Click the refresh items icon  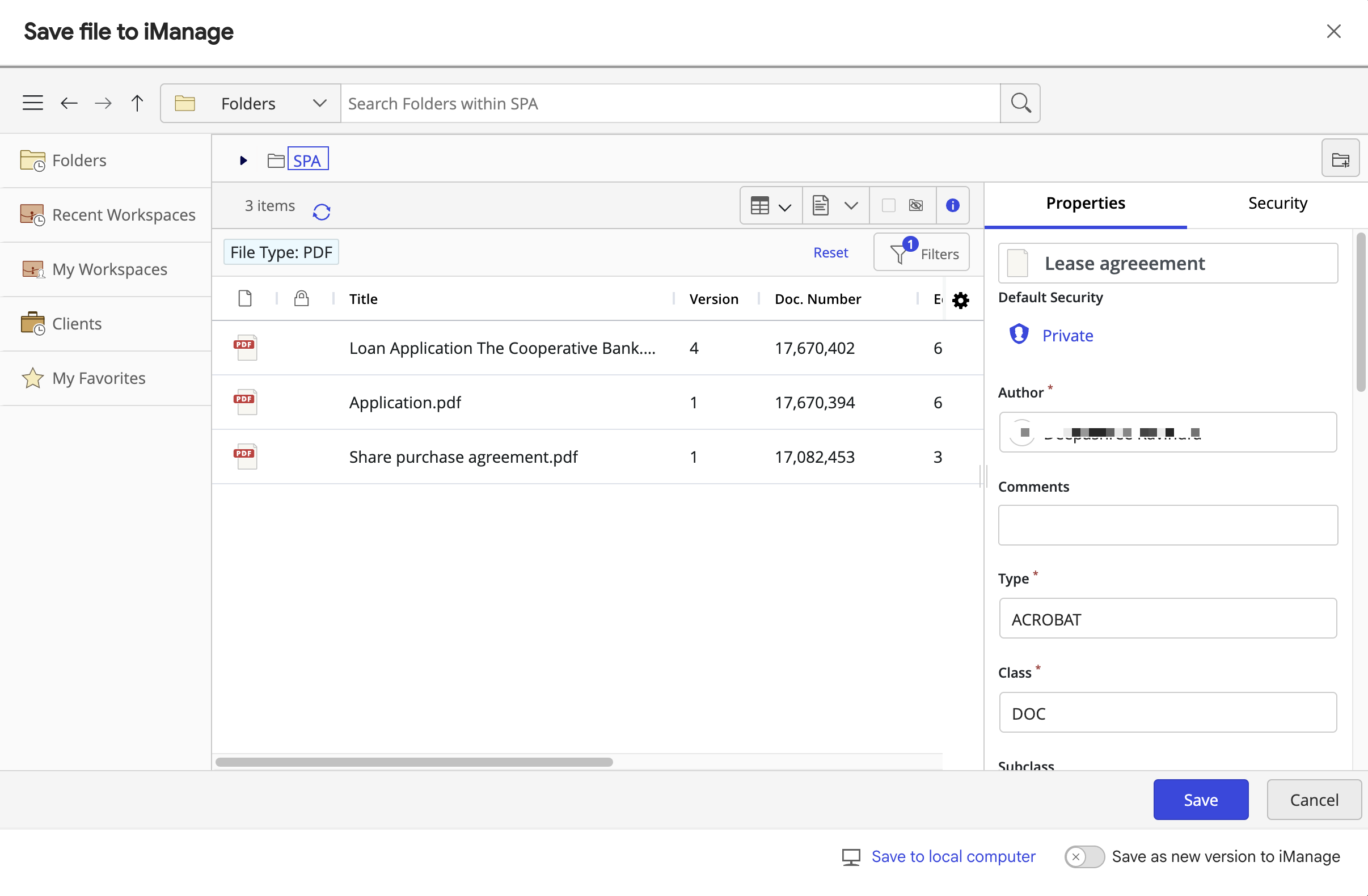322,212
